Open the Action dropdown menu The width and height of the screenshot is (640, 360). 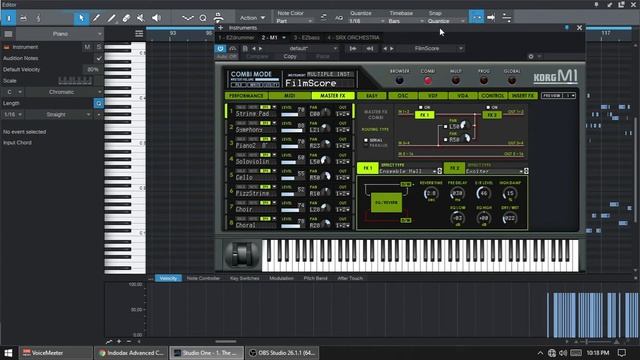tap(252, 18)
